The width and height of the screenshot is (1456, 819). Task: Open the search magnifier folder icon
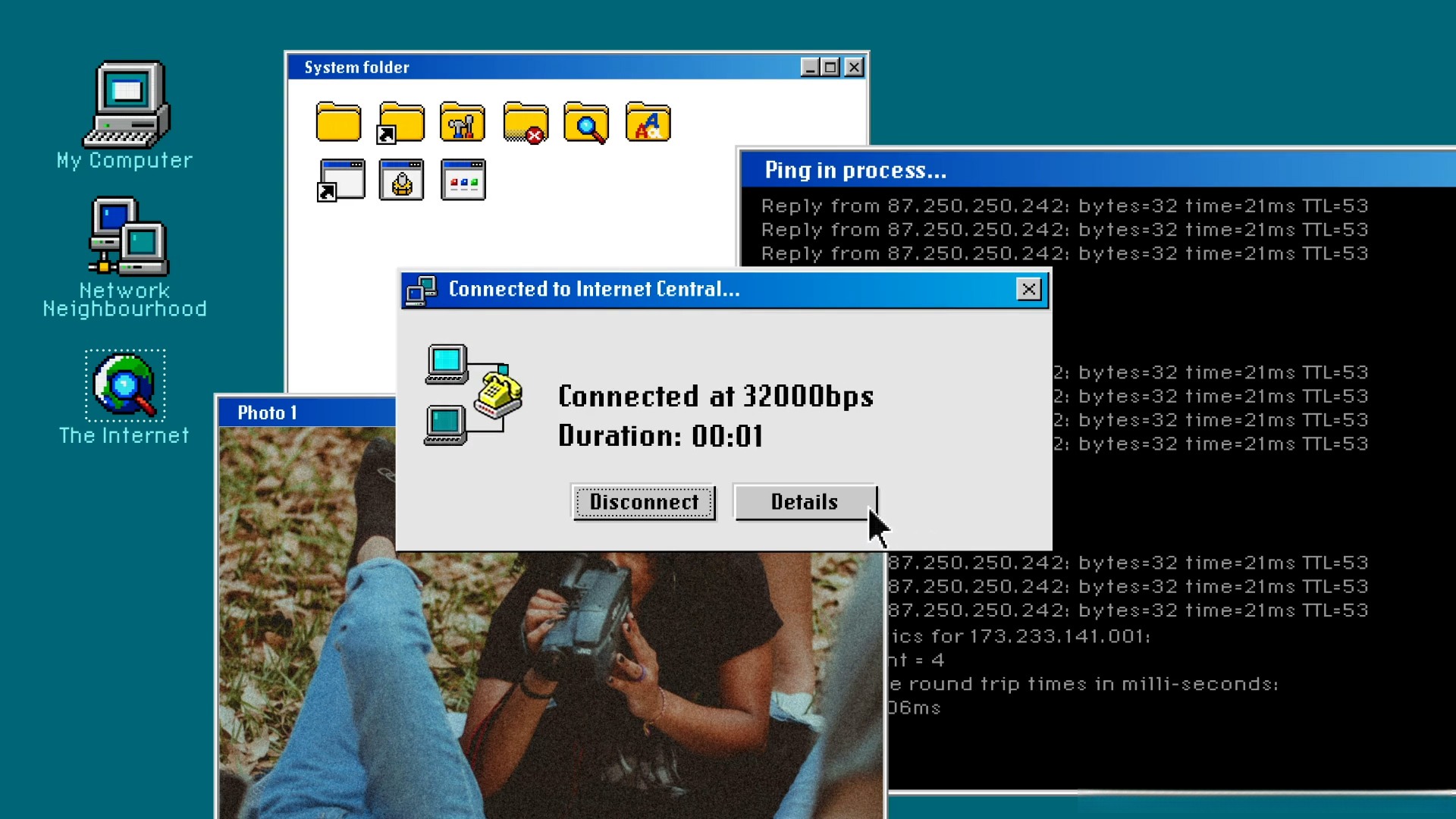[587, 123]
